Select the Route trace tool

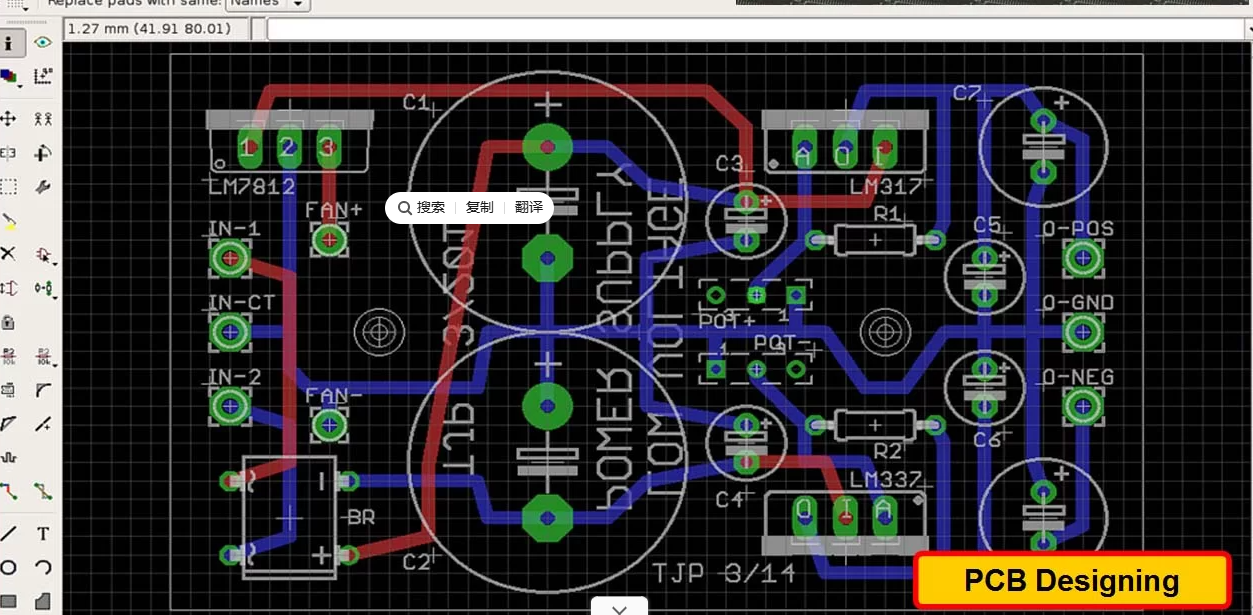point(9,491)
